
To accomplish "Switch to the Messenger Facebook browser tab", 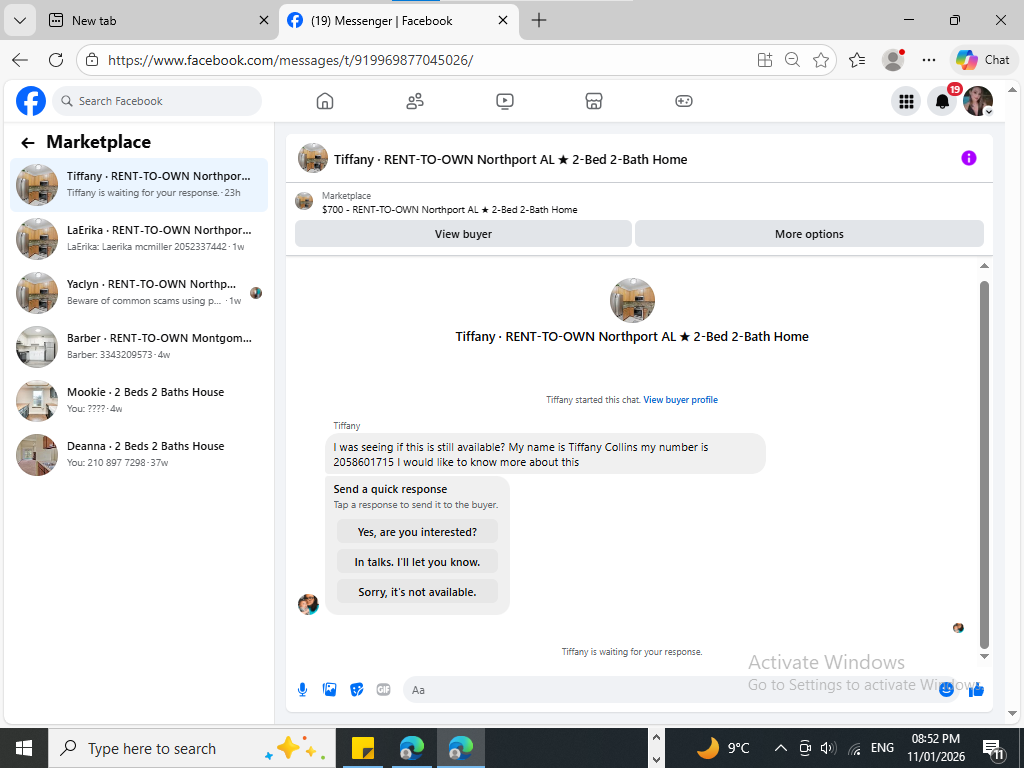I will (398, 20).
